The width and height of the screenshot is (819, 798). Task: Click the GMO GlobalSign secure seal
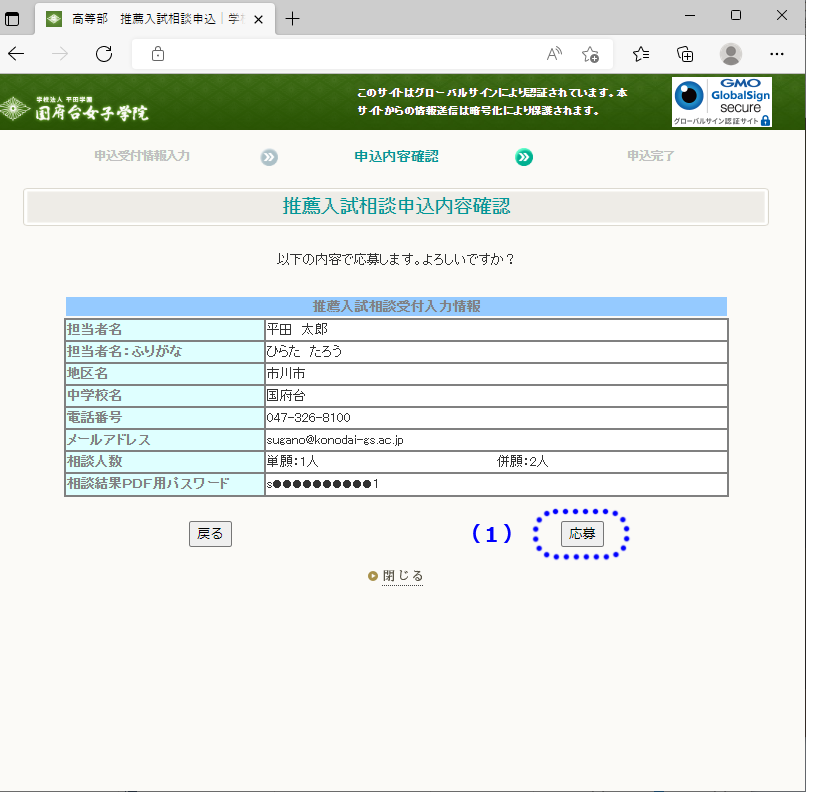[721, 102]
